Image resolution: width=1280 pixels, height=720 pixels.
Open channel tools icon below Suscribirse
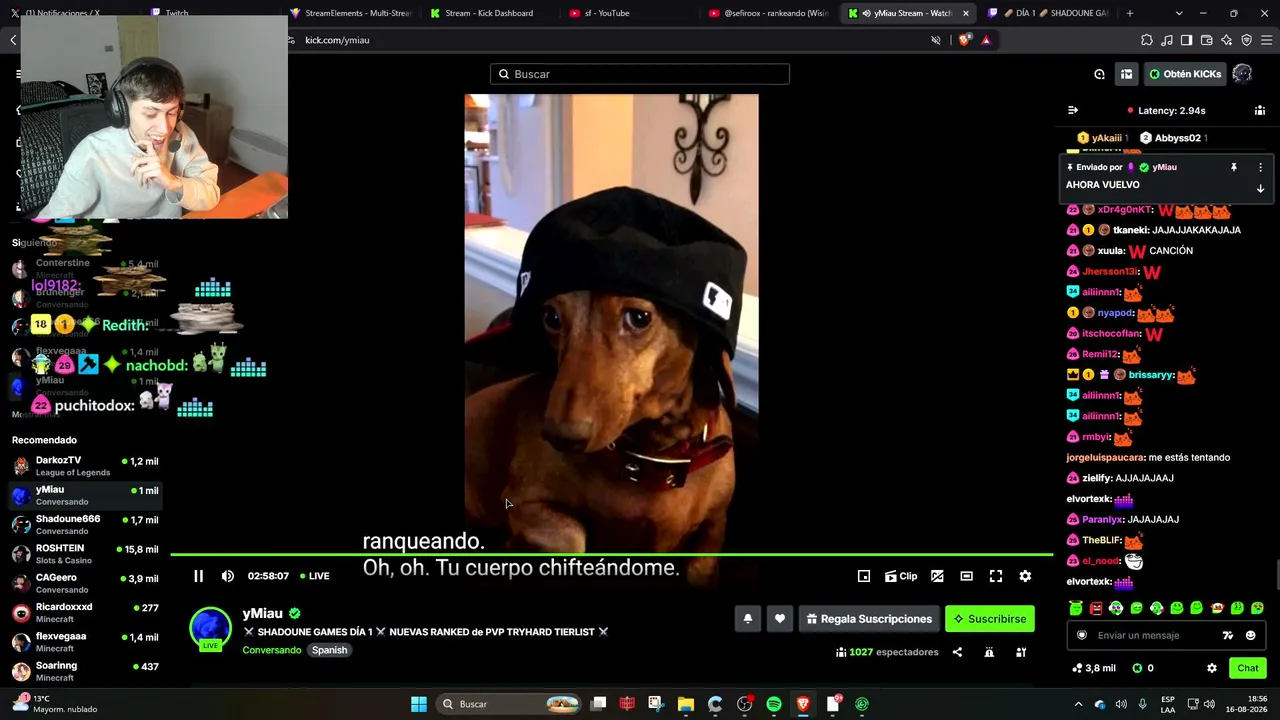[x=1021, y=652]
